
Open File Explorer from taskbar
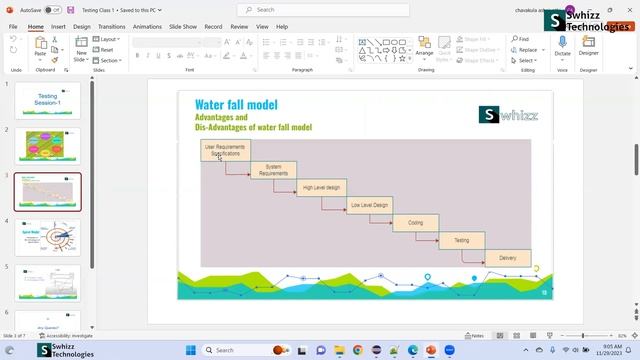(339, 350)
